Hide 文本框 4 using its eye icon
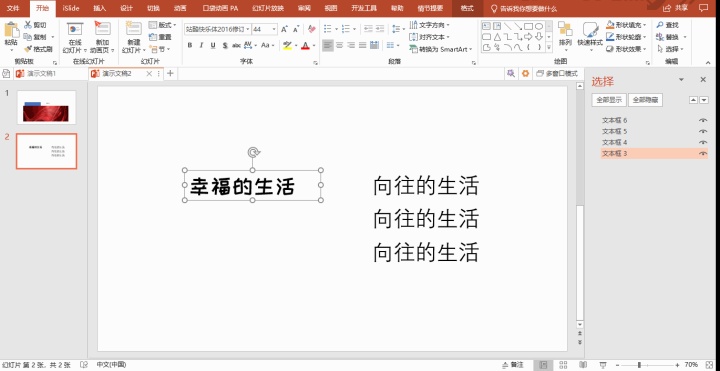The width and height of the screenshot is (720, 371). [703, 142]
